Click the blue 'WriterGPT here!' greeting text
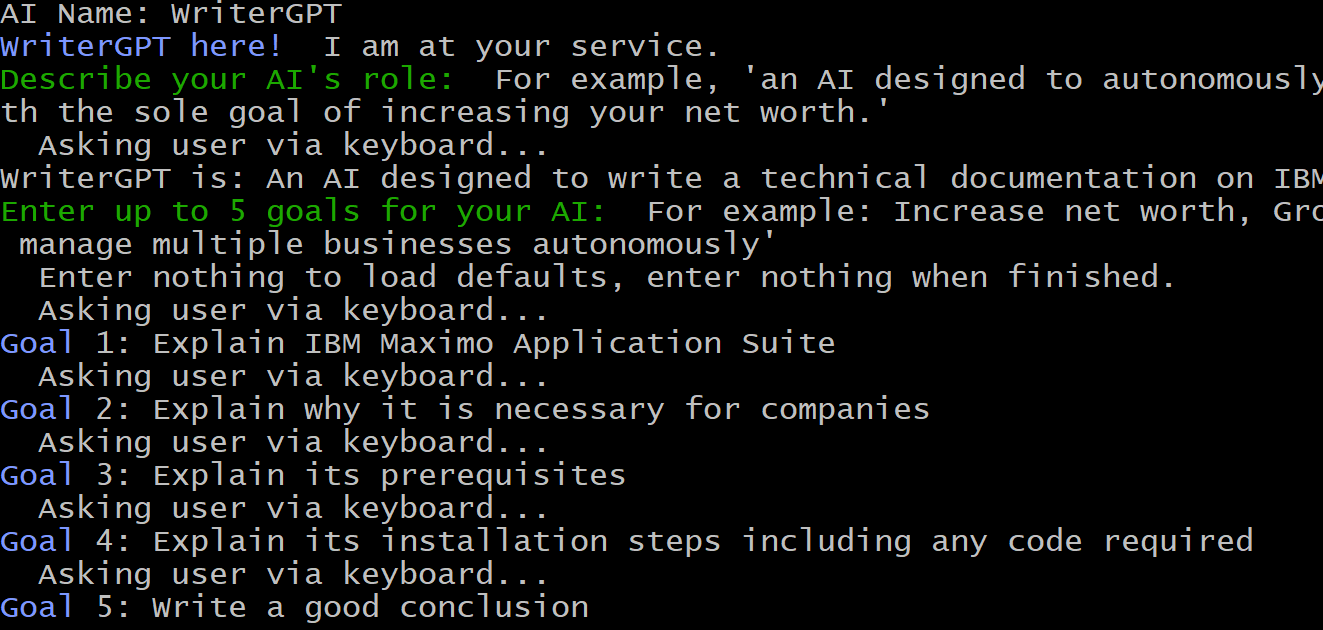 pyautogui.click(x=142, y=46)
